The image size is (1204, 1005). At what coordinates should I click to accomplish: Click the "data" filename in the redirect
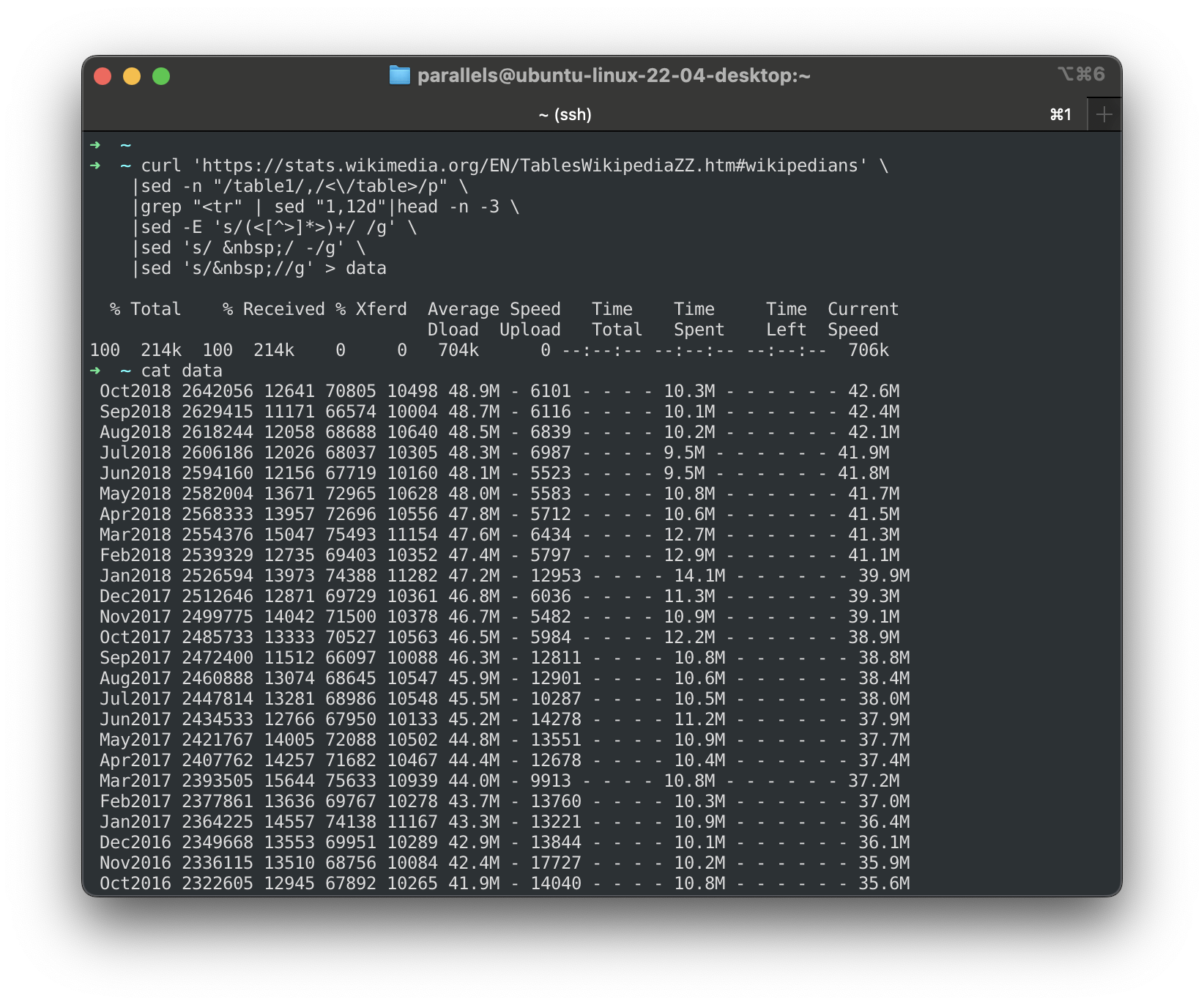tap(368, 268)
